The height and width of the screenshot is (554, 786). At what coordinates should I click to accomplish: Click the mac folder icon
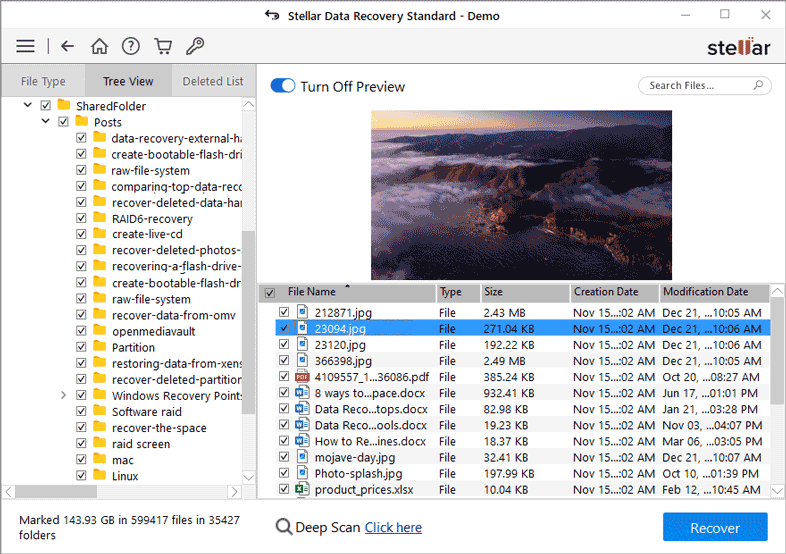pyautogui.click(x=100, y=459)
